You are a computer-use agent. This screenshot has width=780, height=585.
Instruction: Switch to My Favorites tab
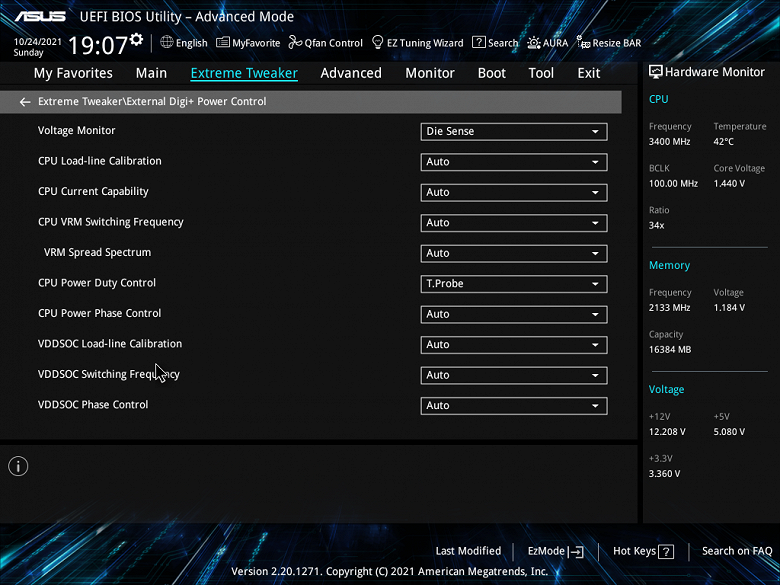pyautogui.click(x=73, y=73)
